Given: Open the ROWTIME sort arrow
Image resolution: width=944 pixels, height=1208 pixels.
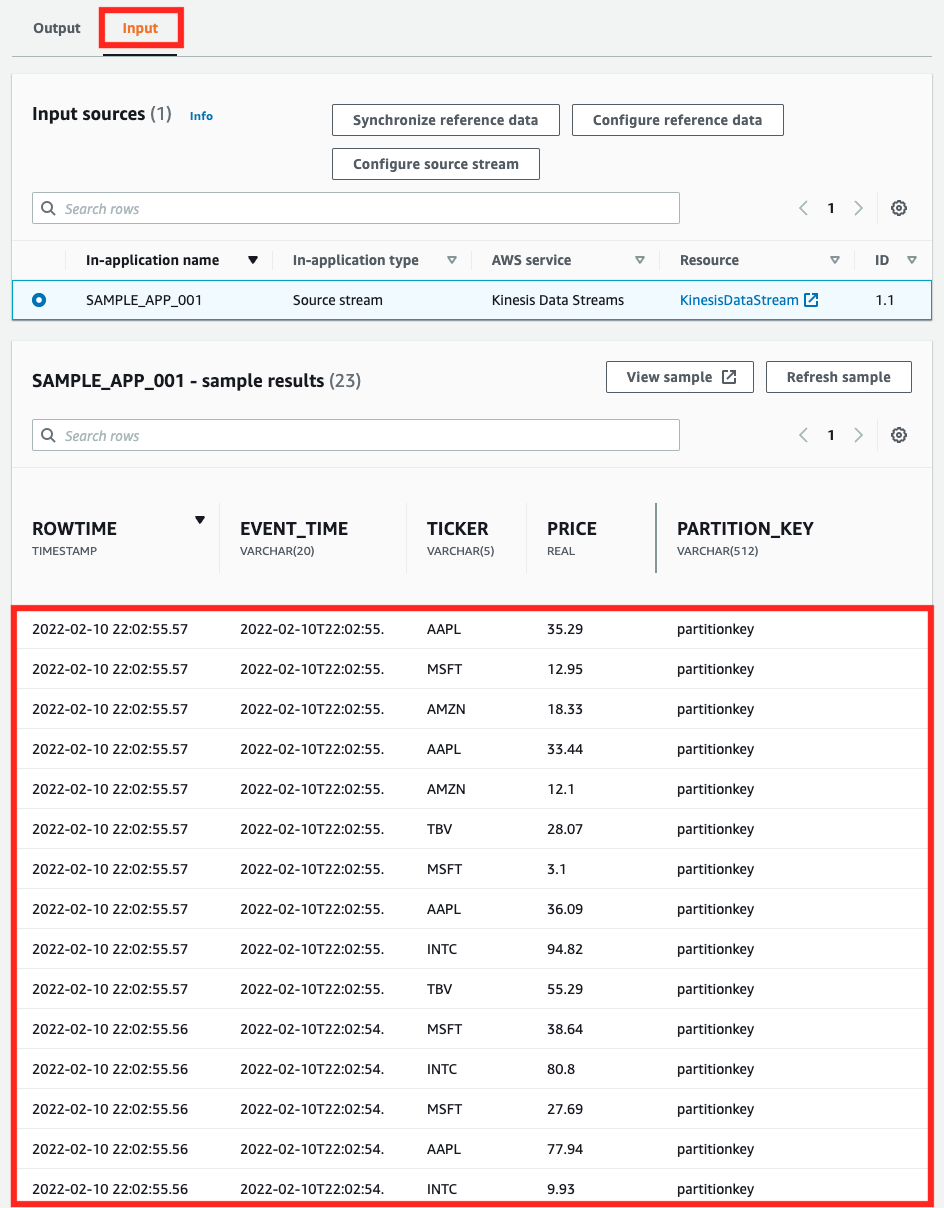Looking at the screenshot, I should (200, 519).
